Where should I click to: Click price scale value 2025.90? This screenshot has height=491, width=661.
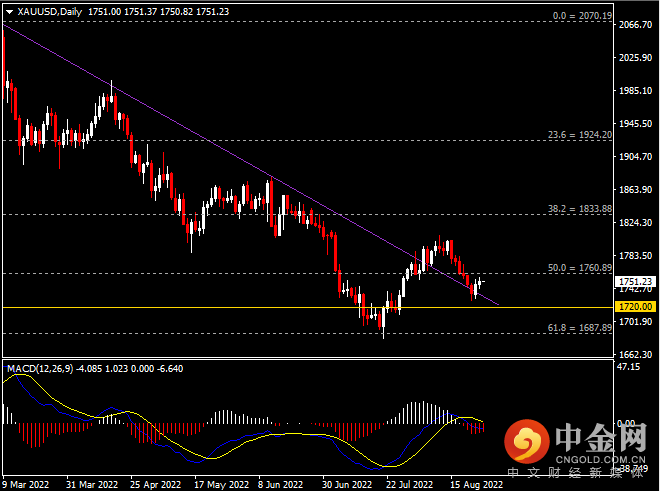[635, 58]
